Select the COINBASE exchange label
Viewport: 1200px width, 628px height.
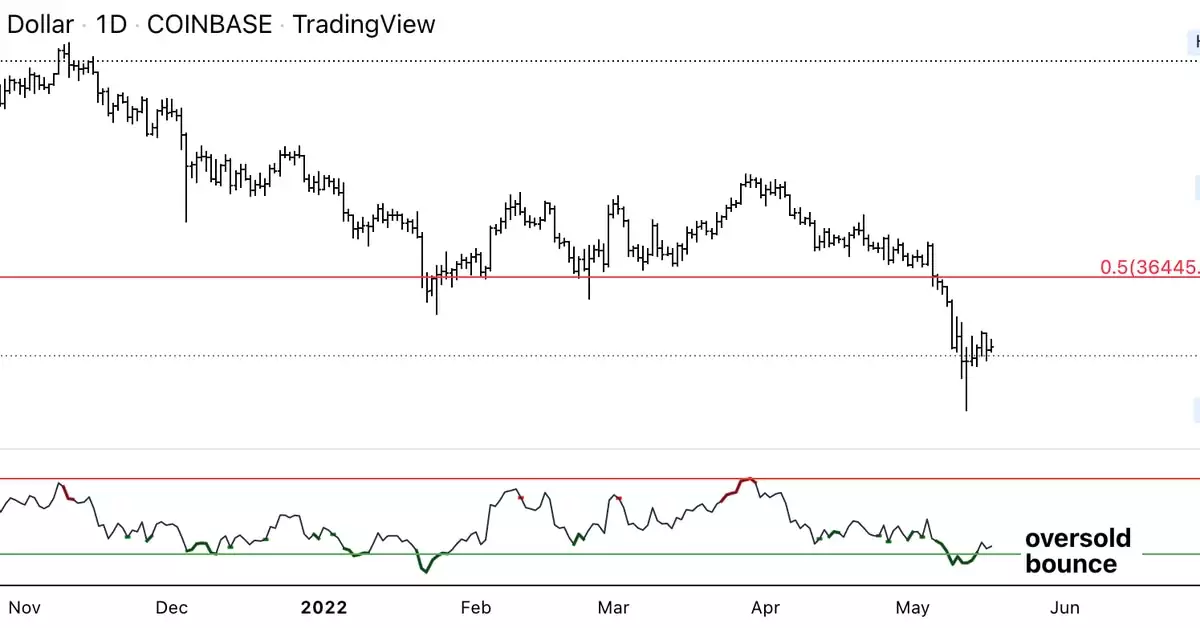[209, 24]
